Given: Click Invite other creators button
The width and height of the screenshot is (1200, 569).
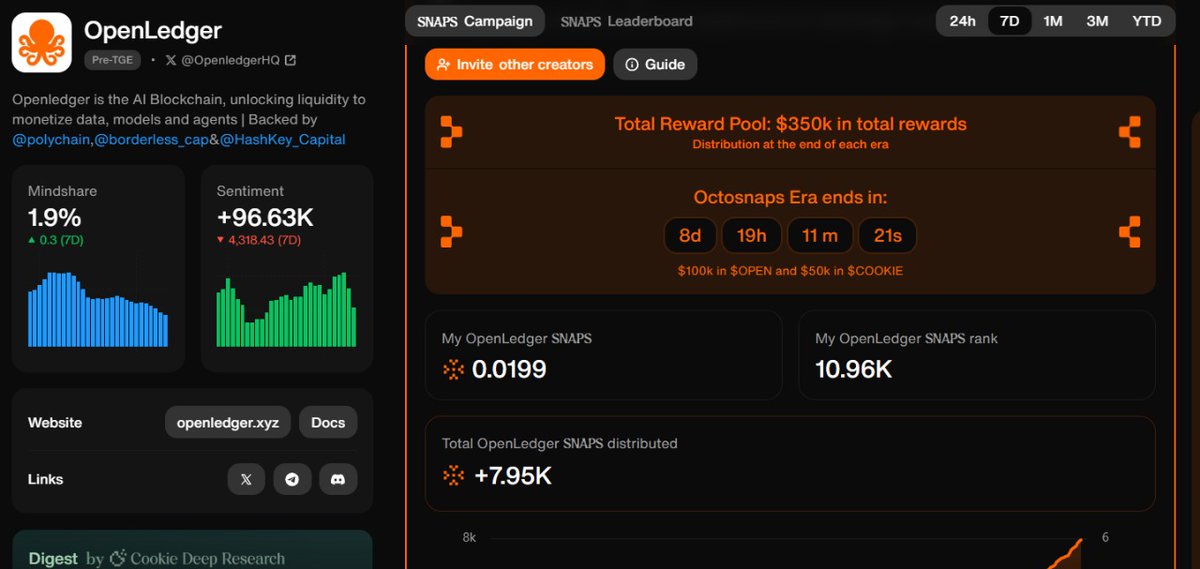Looking at the screenshot, I should tap(515, 64).
